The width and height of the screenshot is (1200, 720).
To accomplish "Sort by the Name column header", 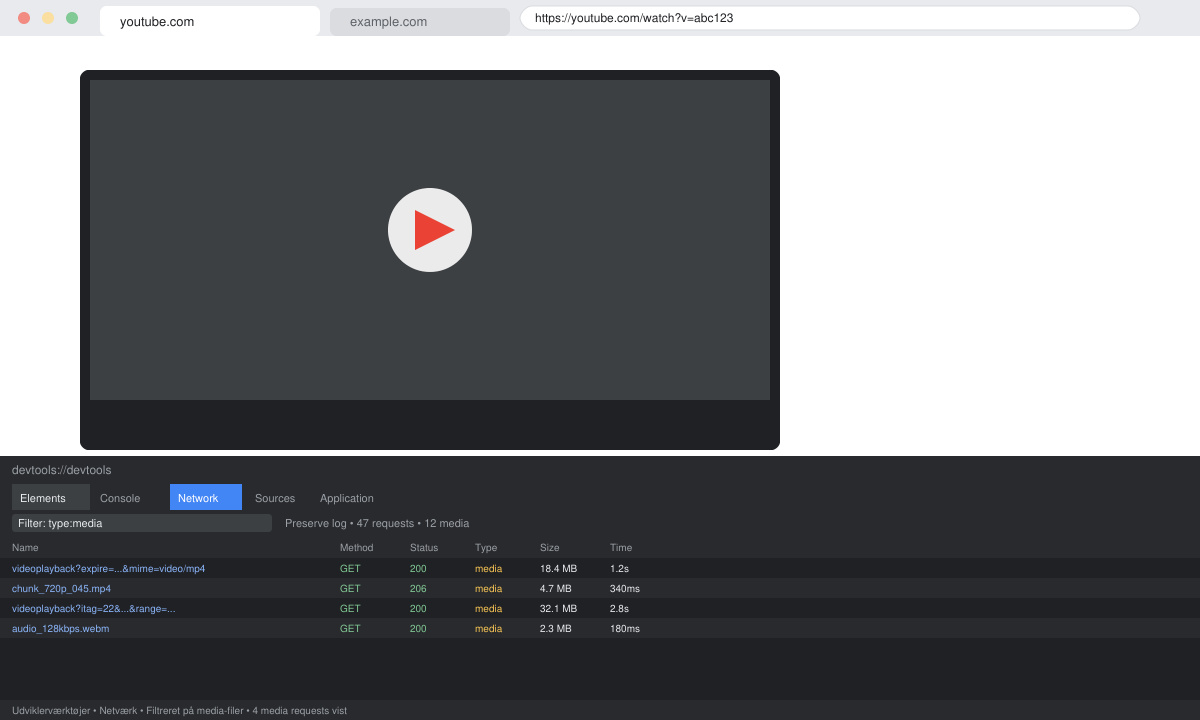I will 25,548.
